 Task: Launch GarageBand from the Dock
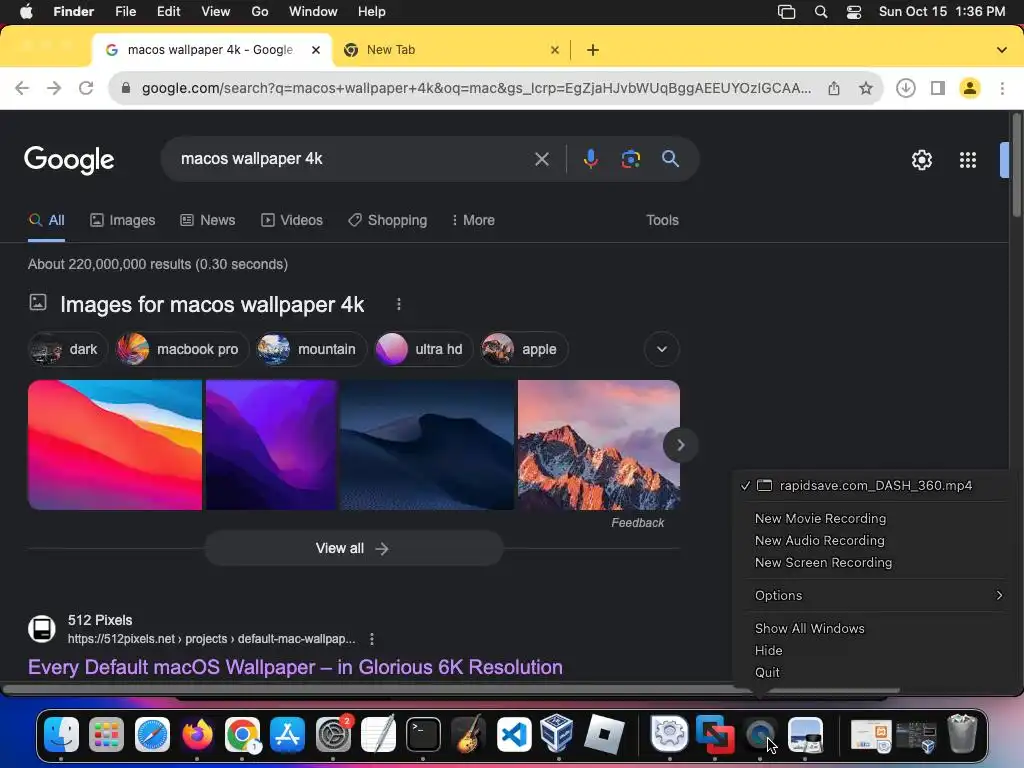pyautogui.click(x=468, y=733)
